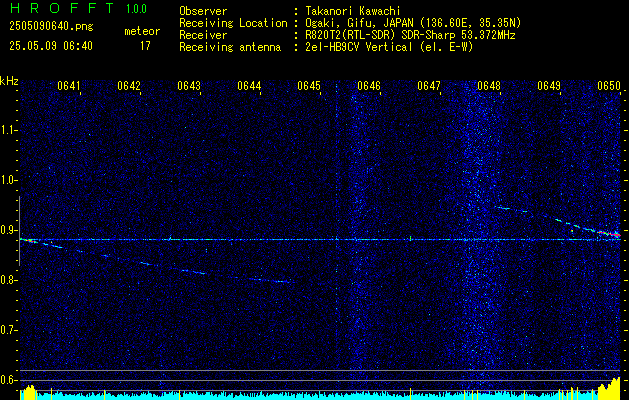Click the 0.7 kHz axis label

coord(8,330)
